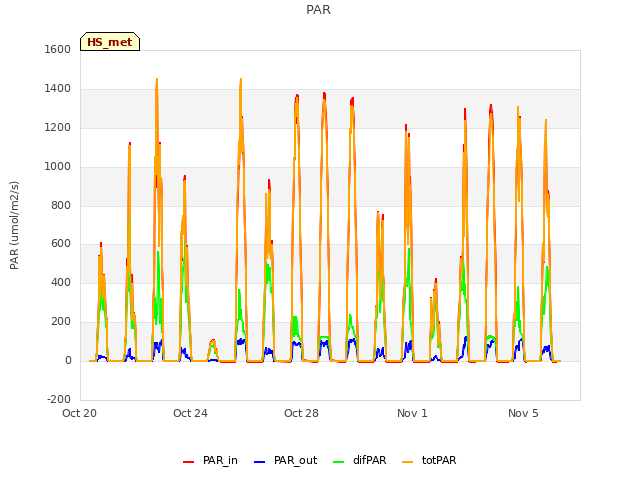Click the blue PAR_out legend color marker
Screen dimensions: 640x480
click(x=260, y=462)
